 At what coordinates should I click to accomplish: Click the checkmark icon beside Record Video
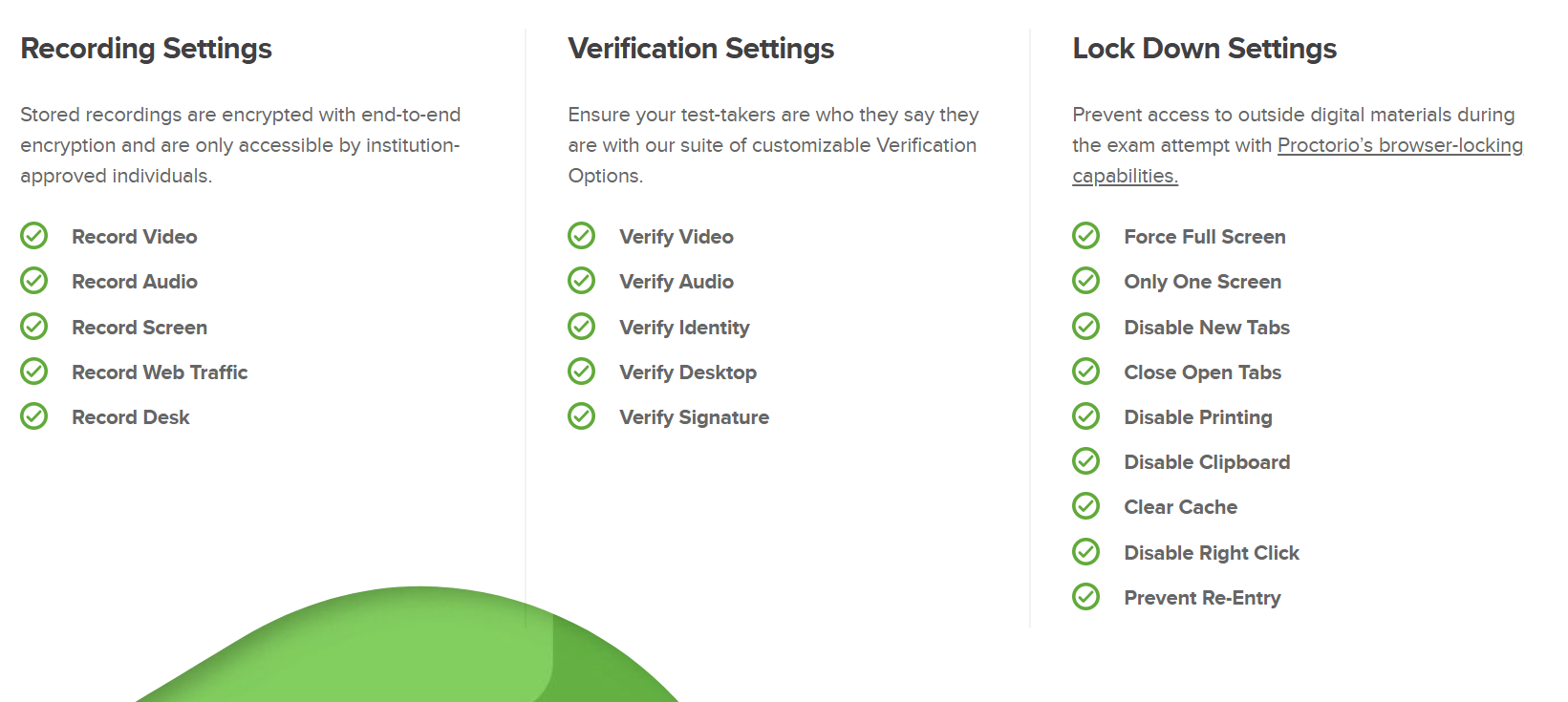pos(34,236)
